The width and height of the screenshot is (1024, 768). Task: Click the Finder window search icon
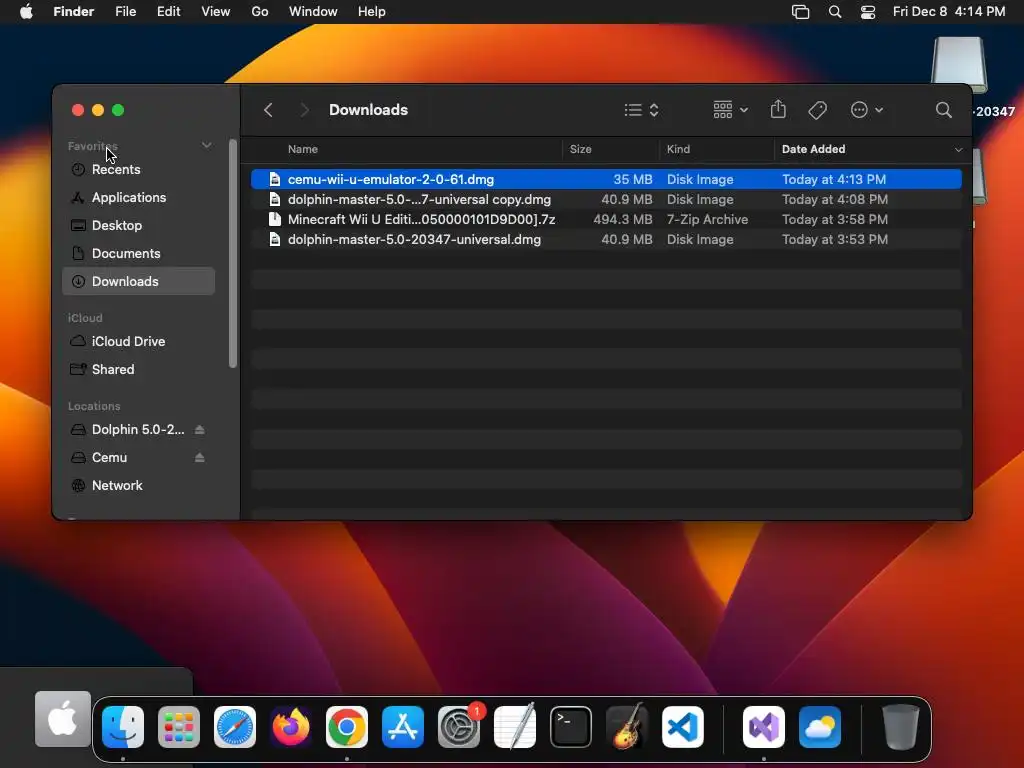pyautogui.click(x=943, y=110)
